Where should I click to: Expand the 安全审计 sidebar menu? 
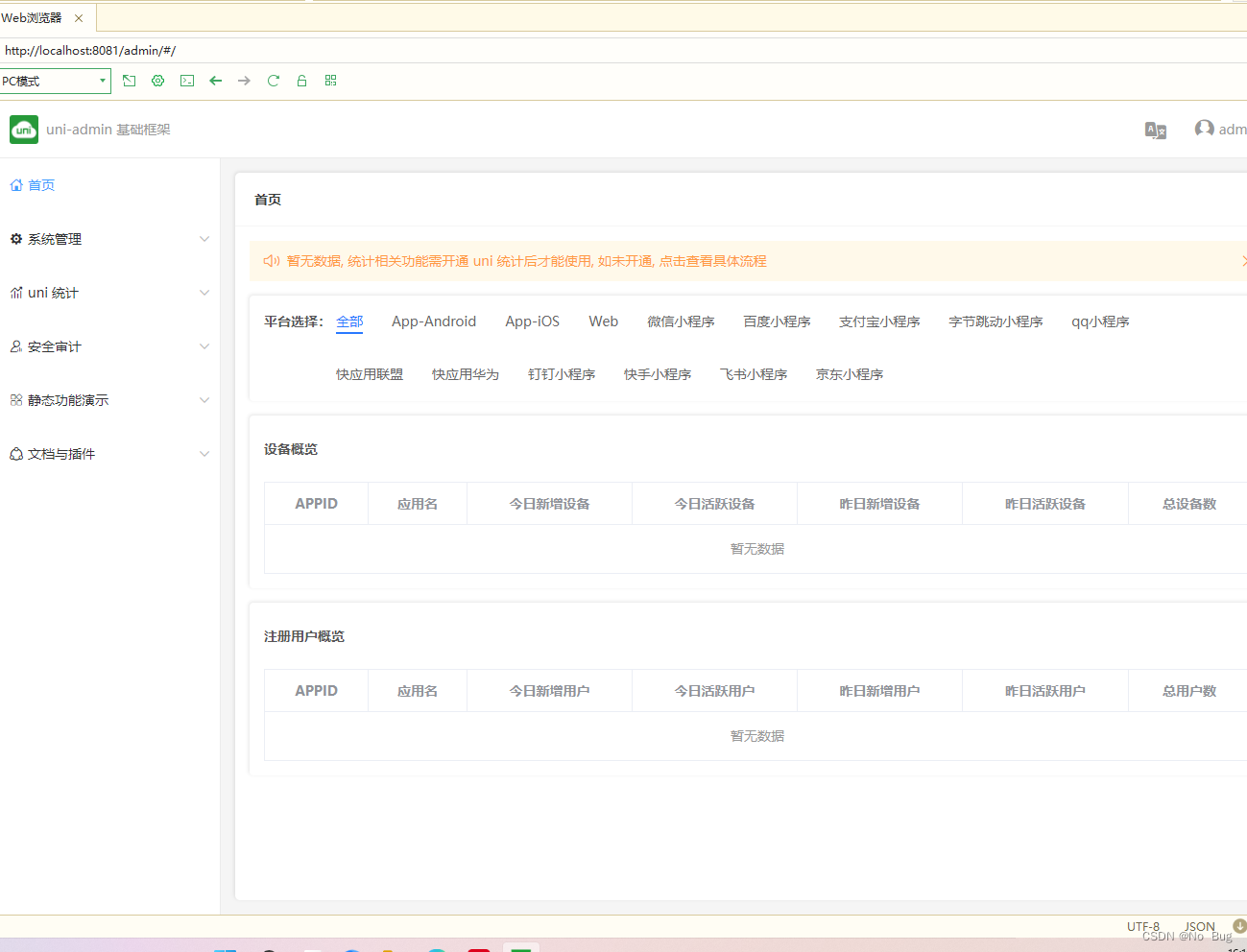[x=109, y=346]
